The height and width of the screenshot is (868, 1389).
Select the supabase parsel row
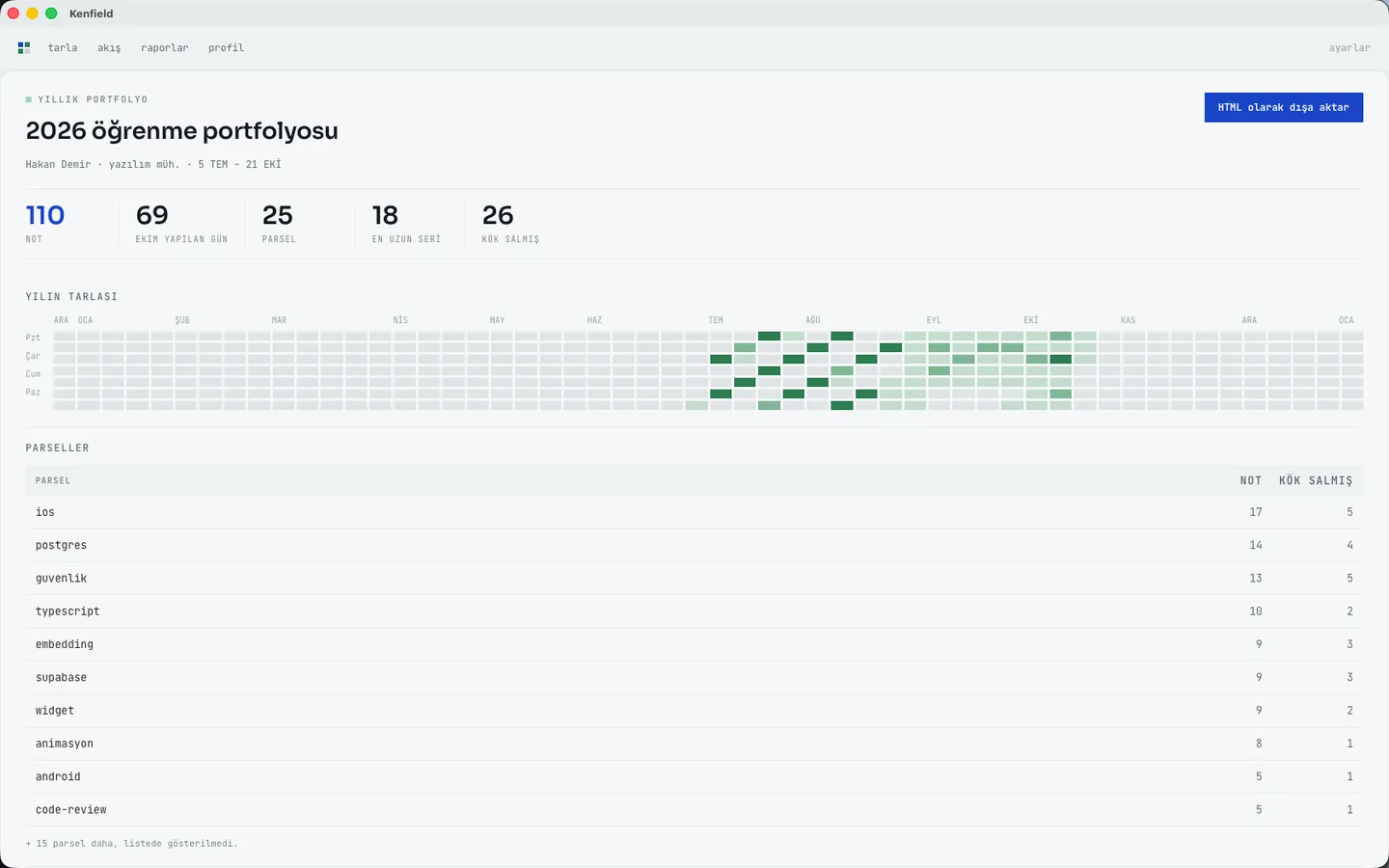pos(694,677)
